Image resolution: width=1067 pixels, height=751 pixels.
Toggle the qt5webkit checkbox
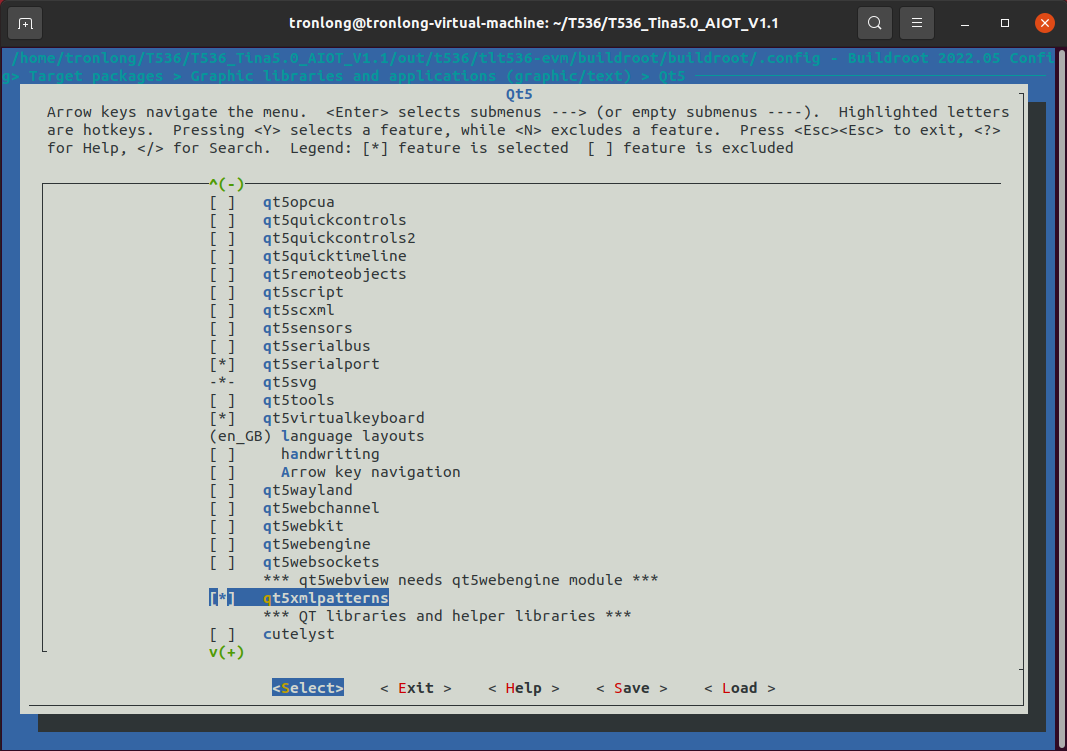pos(223,527)
